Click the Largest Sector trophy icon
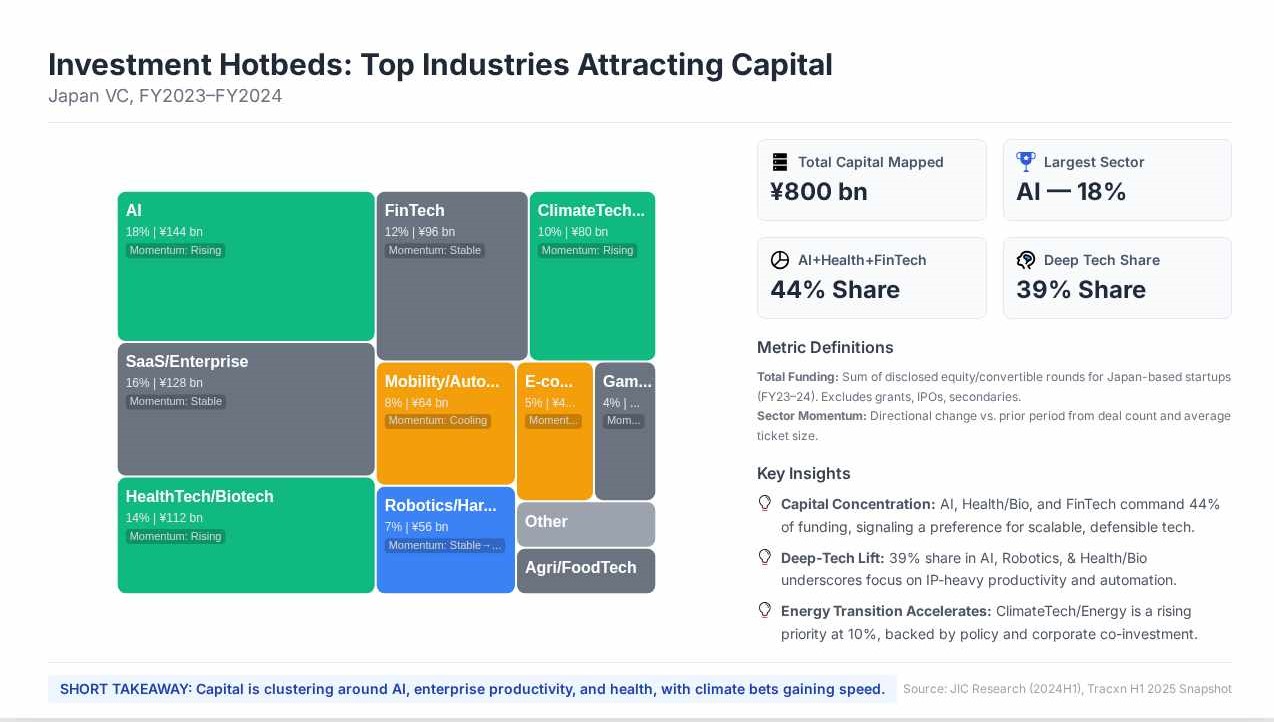Viewport: 1274px width, 722px height. (x=1025, y=161)
